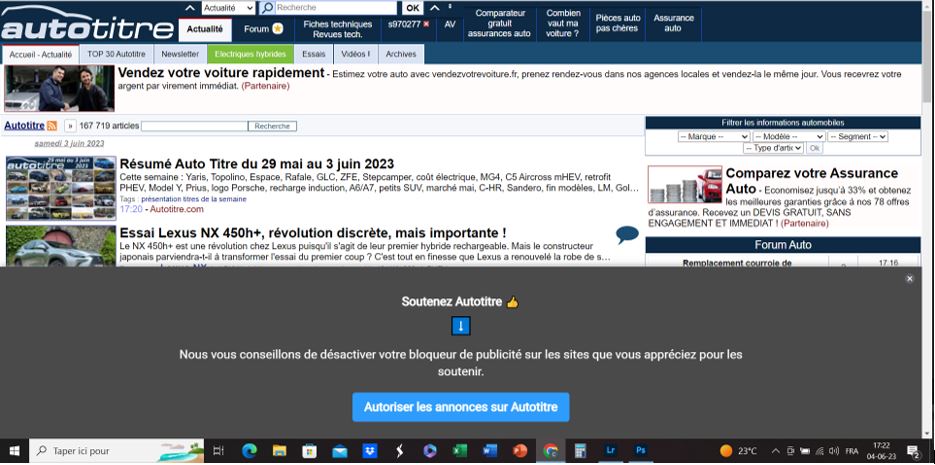The width and height of the screenshot is (935, 465).
Task: Open the Lexus NX article thumbnail
Action: coord(61,246)
